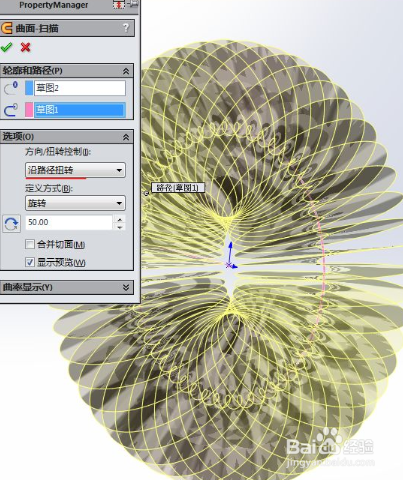Viewport: 403px width, 480px height.
Task: Open help for surface sweep feature
Action: pyautogui.click(x=126, y=28)
